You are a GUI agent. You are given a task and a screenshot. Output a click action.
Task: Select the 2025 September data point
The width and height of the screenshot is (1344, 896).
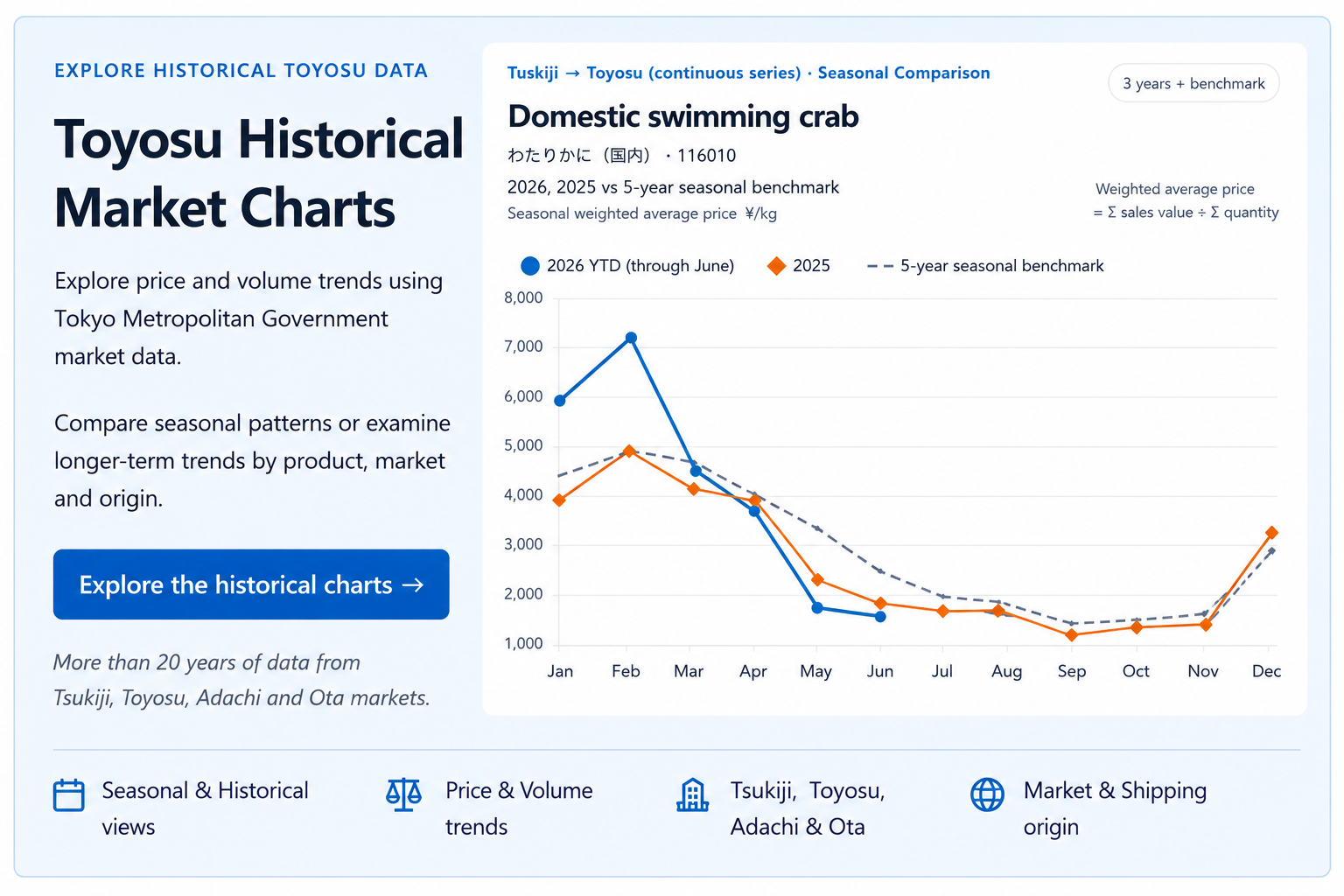(1072, 635)
